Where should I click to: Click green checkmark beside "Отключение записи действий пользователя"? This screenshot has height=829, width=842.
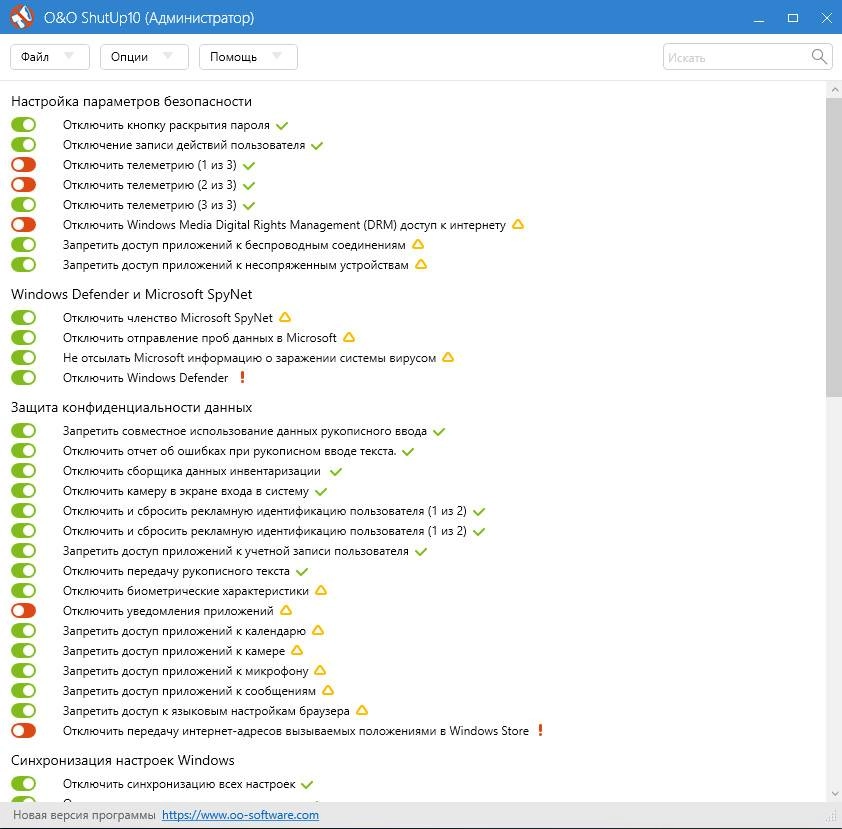317,146
